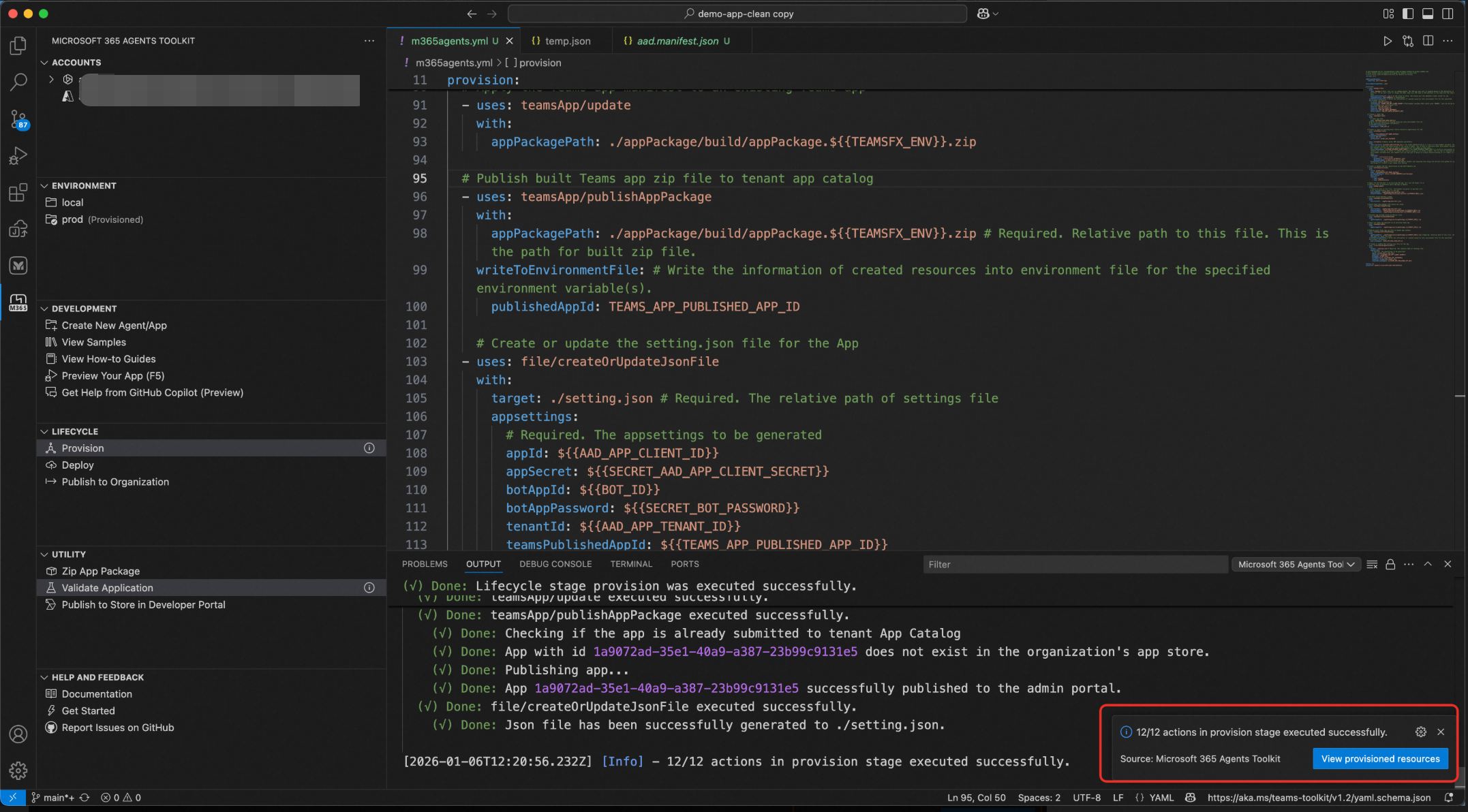Image resolution: width=1468 pixels, height=812 pixels.
Task: Collapse the LIFECYCLE section
Action: click(x=45, y=431)
